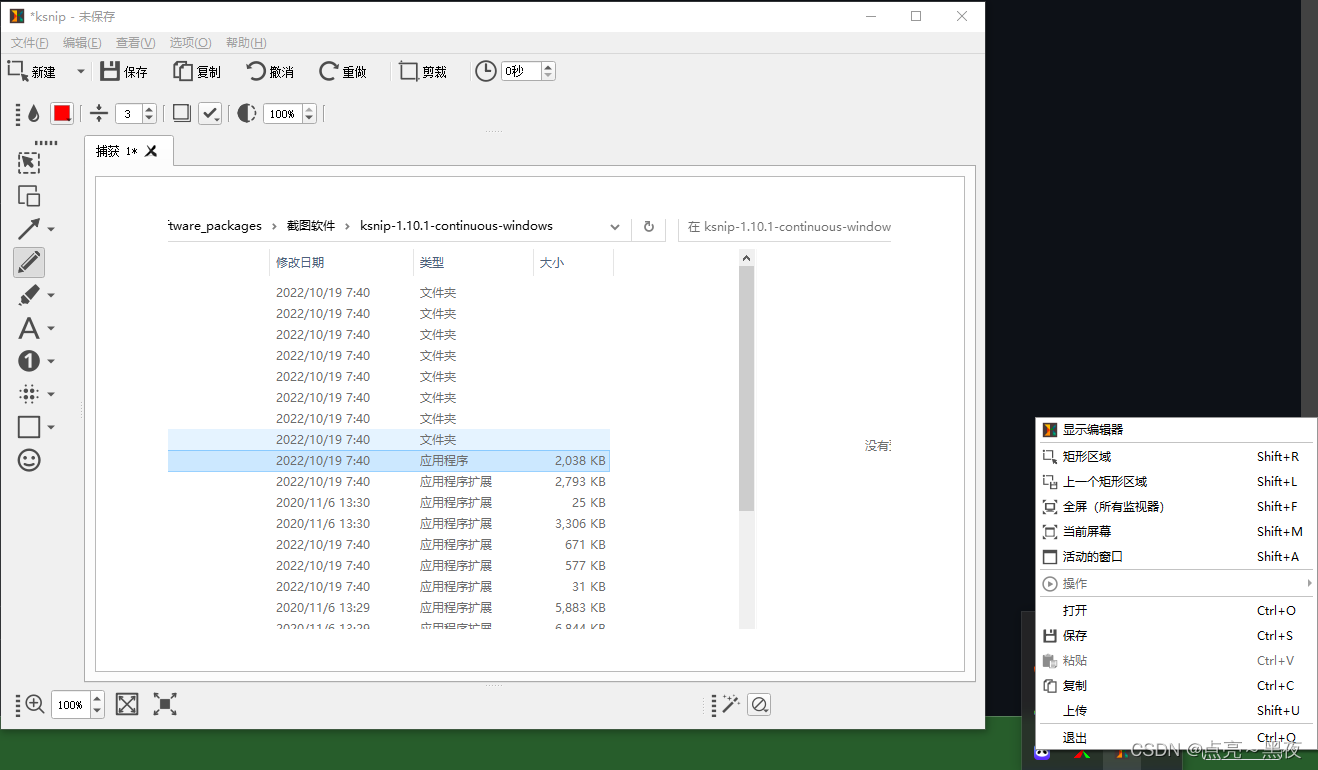
Task: Click the fit image to view button
Action: (x=127, y=704)
